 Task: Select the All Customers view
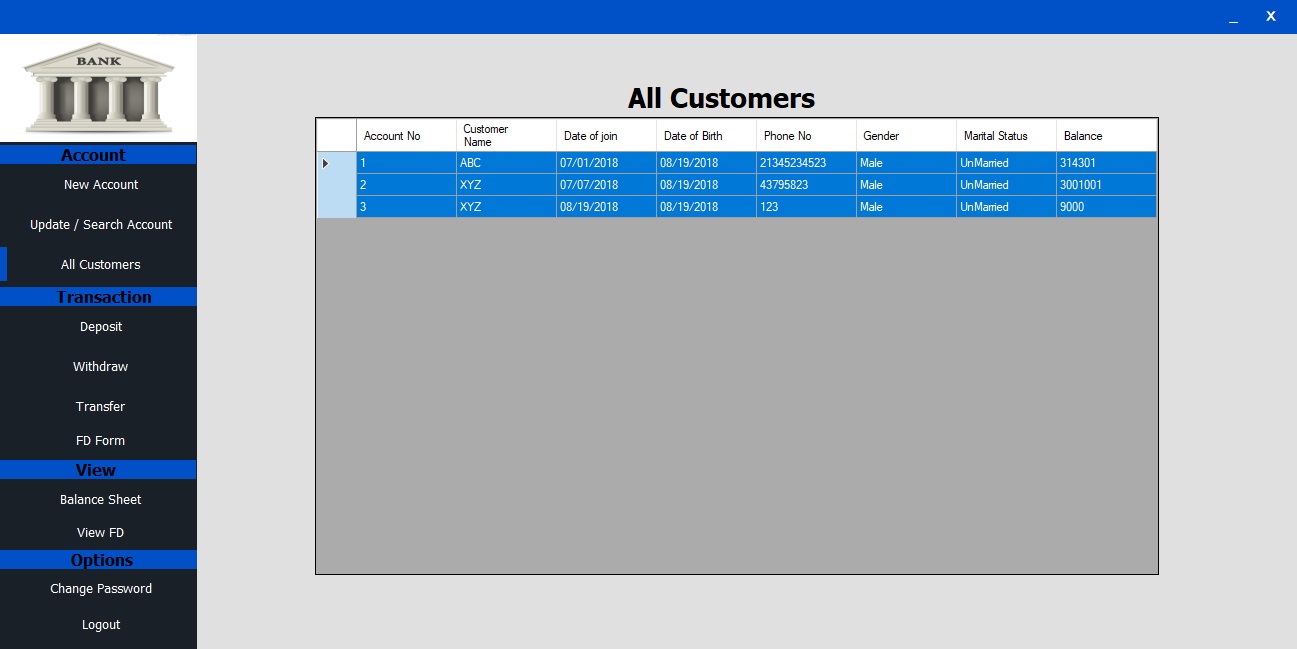click(100, 264)
